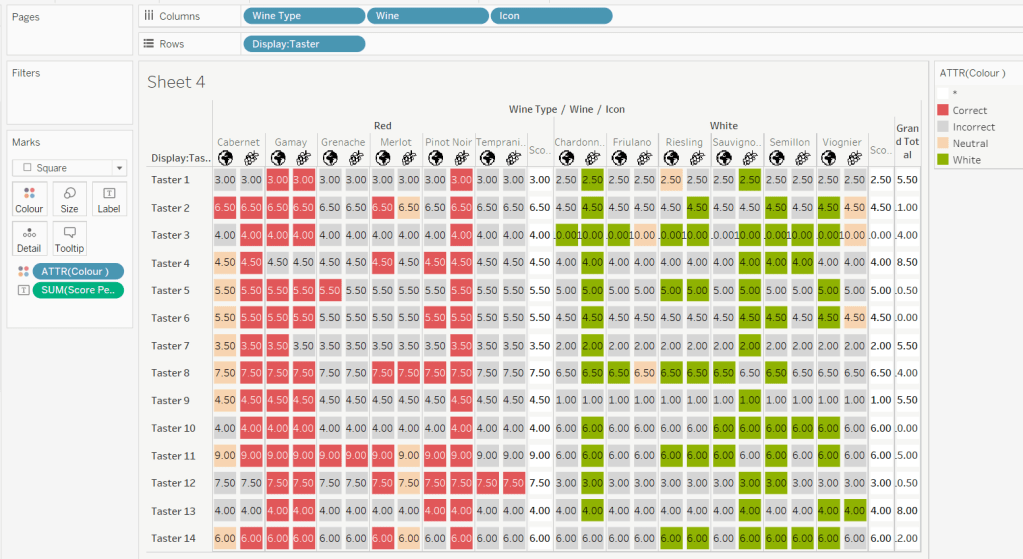This screenshot has width=1023, height=559.
Task: Open the Colour marks card
Action: [x=29, y=199]
